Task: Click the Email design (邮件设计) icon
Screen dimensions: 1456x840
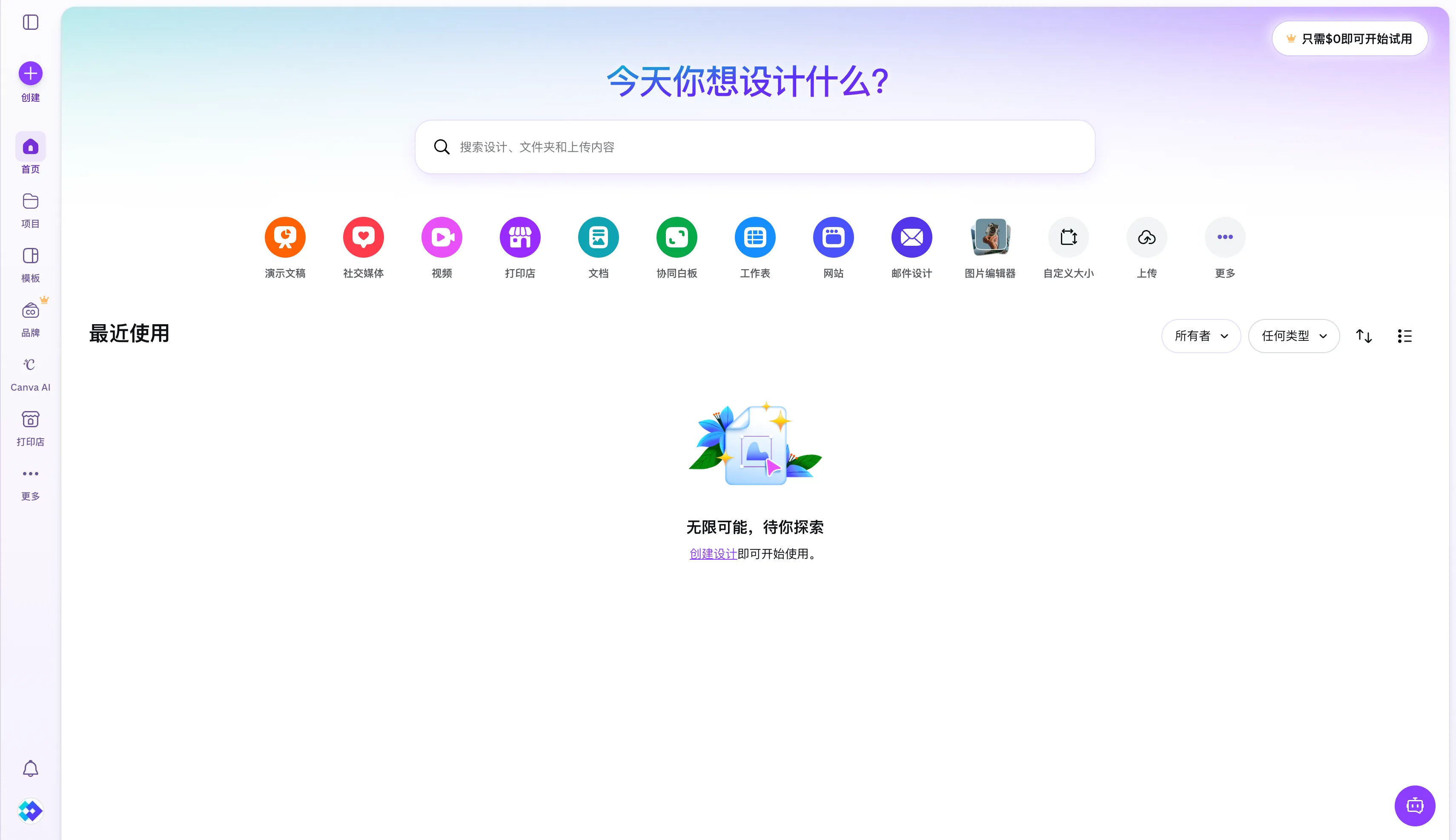Action: click(911, 237)
